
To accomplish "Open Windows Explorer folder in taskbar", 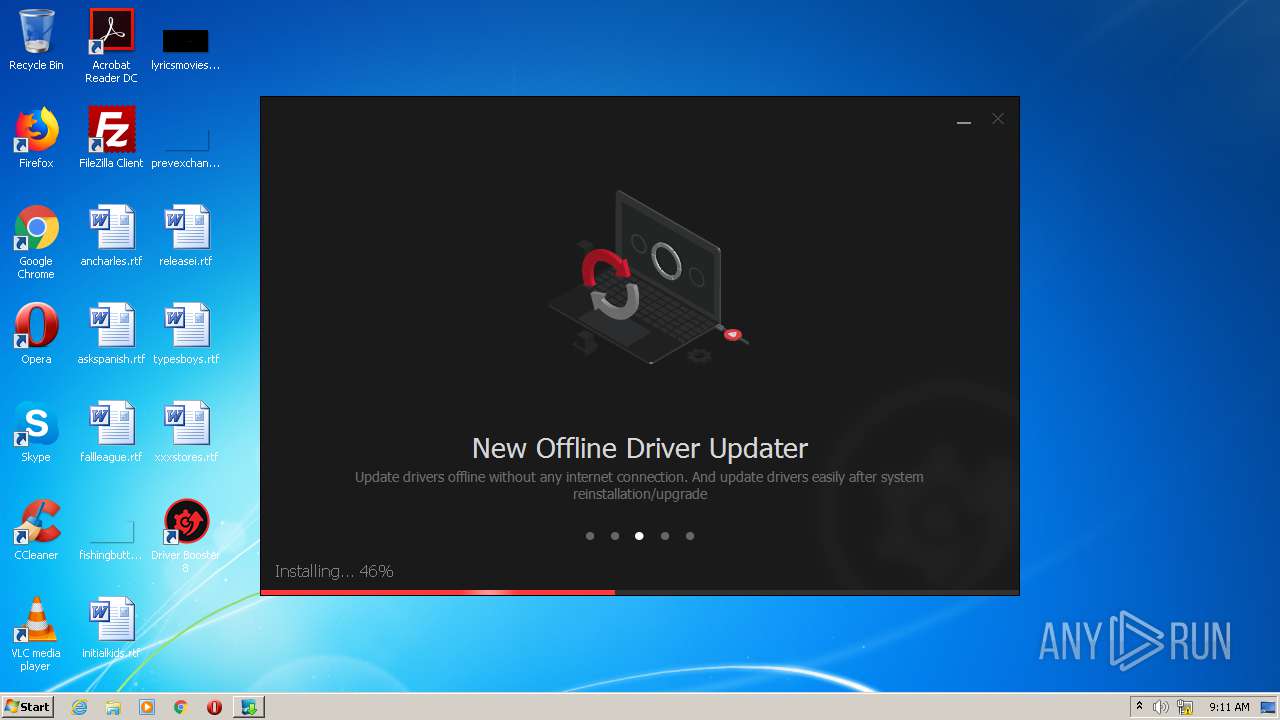I will pos(113,707).
